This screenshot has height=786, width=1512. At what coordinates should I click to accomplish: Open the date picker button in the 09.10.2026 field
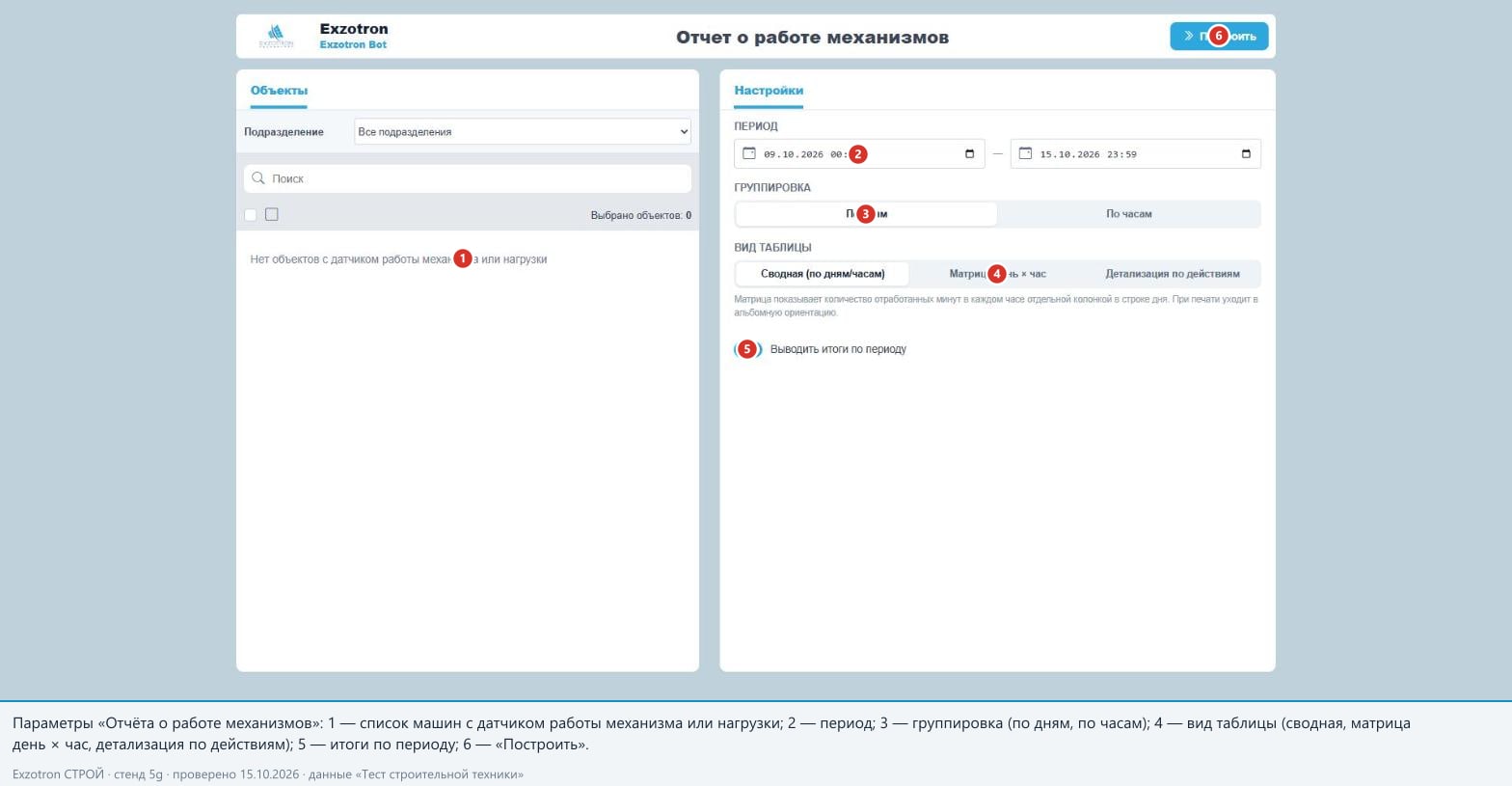(x=969, y=154)
